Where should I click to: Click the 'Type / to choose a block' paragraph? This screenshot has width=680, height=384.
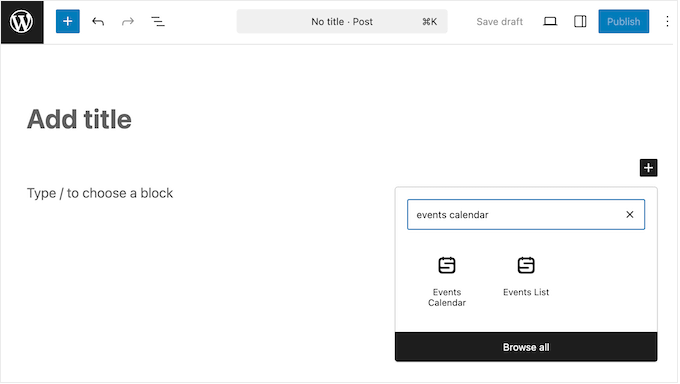100,193
